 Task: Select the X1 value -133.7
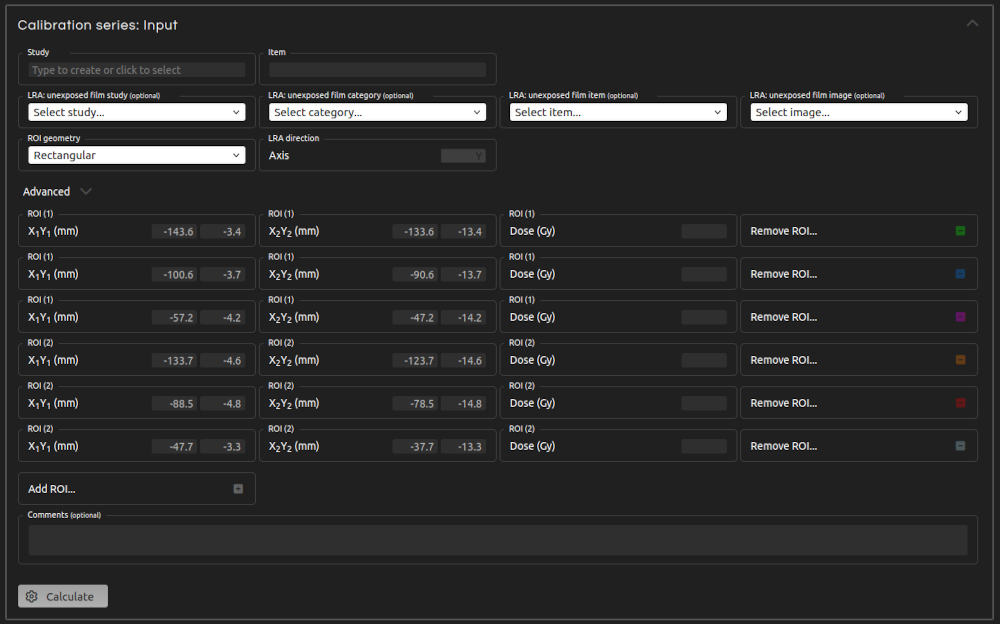point(175,360)
